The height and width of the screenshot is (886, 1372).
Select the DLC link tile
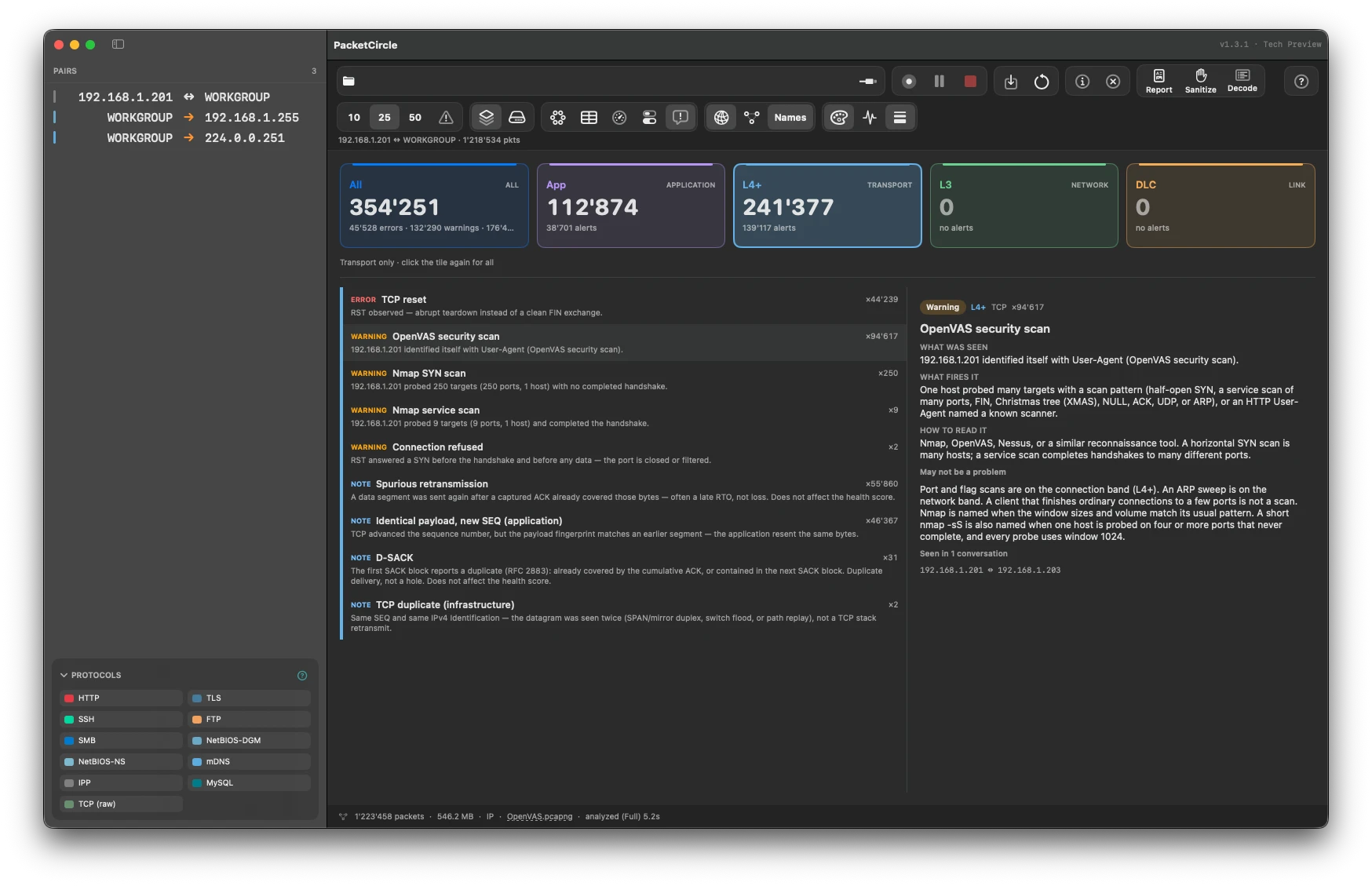point(1221,206)
